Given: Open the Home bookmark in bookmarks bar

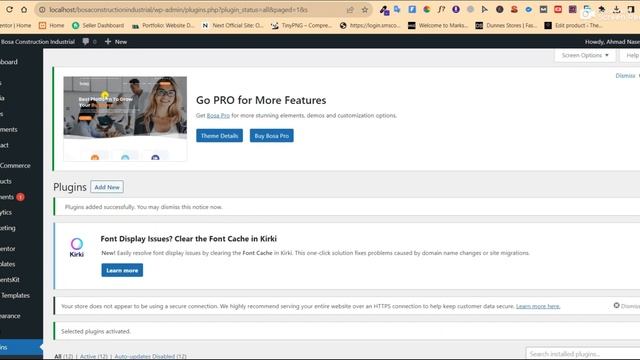Looking at the screenshot, I should coord(51,25).
